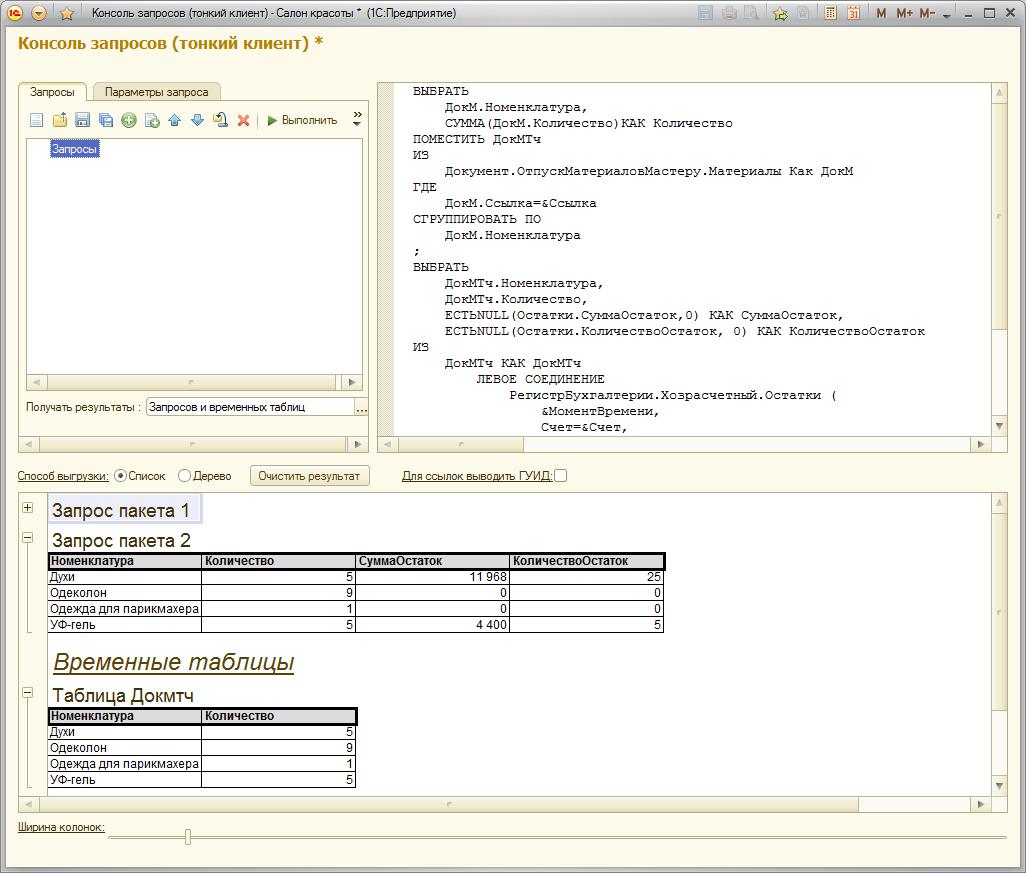
Task: Toggle Для ссылок выводить ГУИД checkbox
Action: point(561,476)
